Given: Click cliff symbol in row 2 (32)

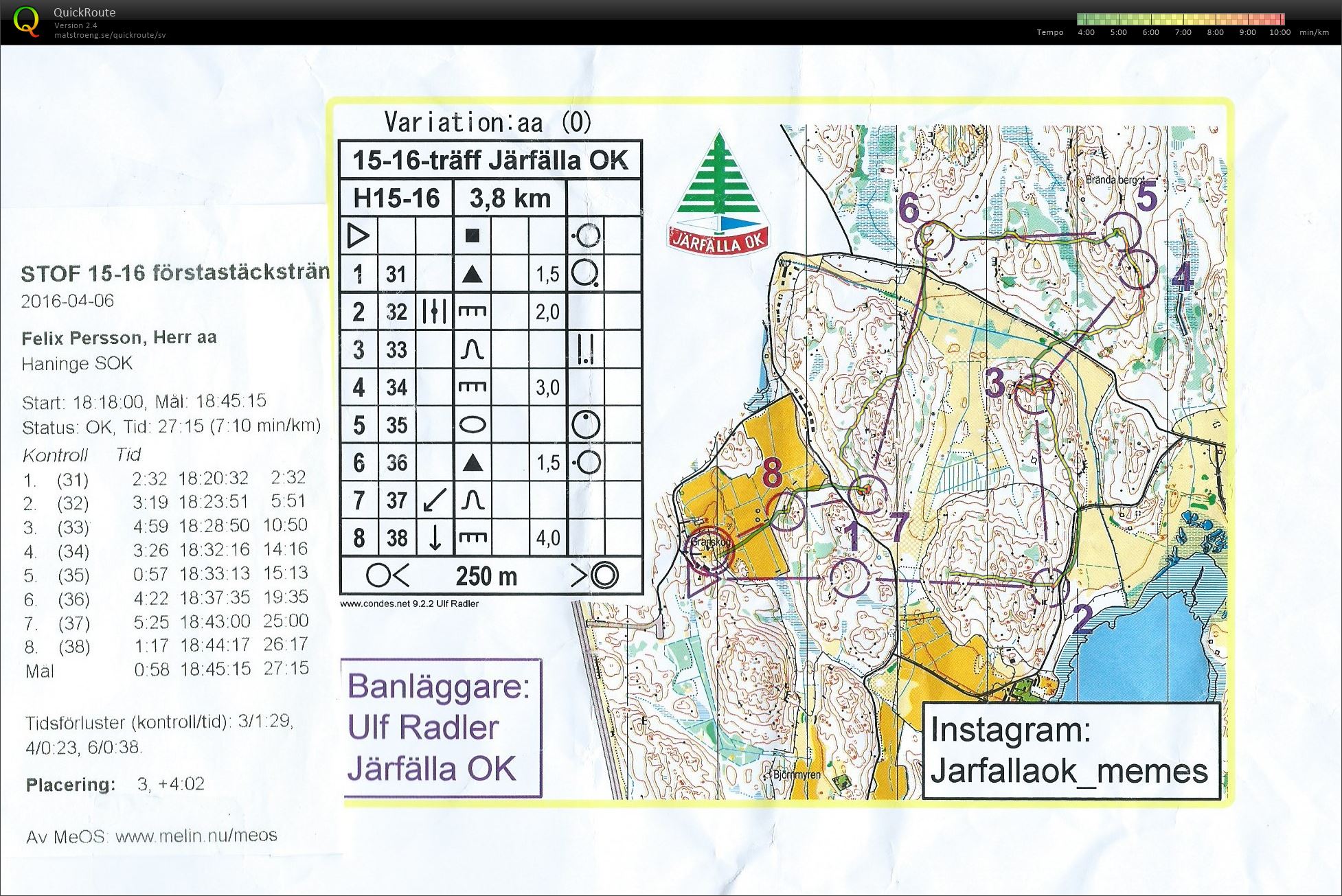Looking at the screenshot, I should click(x=472, y=312).
